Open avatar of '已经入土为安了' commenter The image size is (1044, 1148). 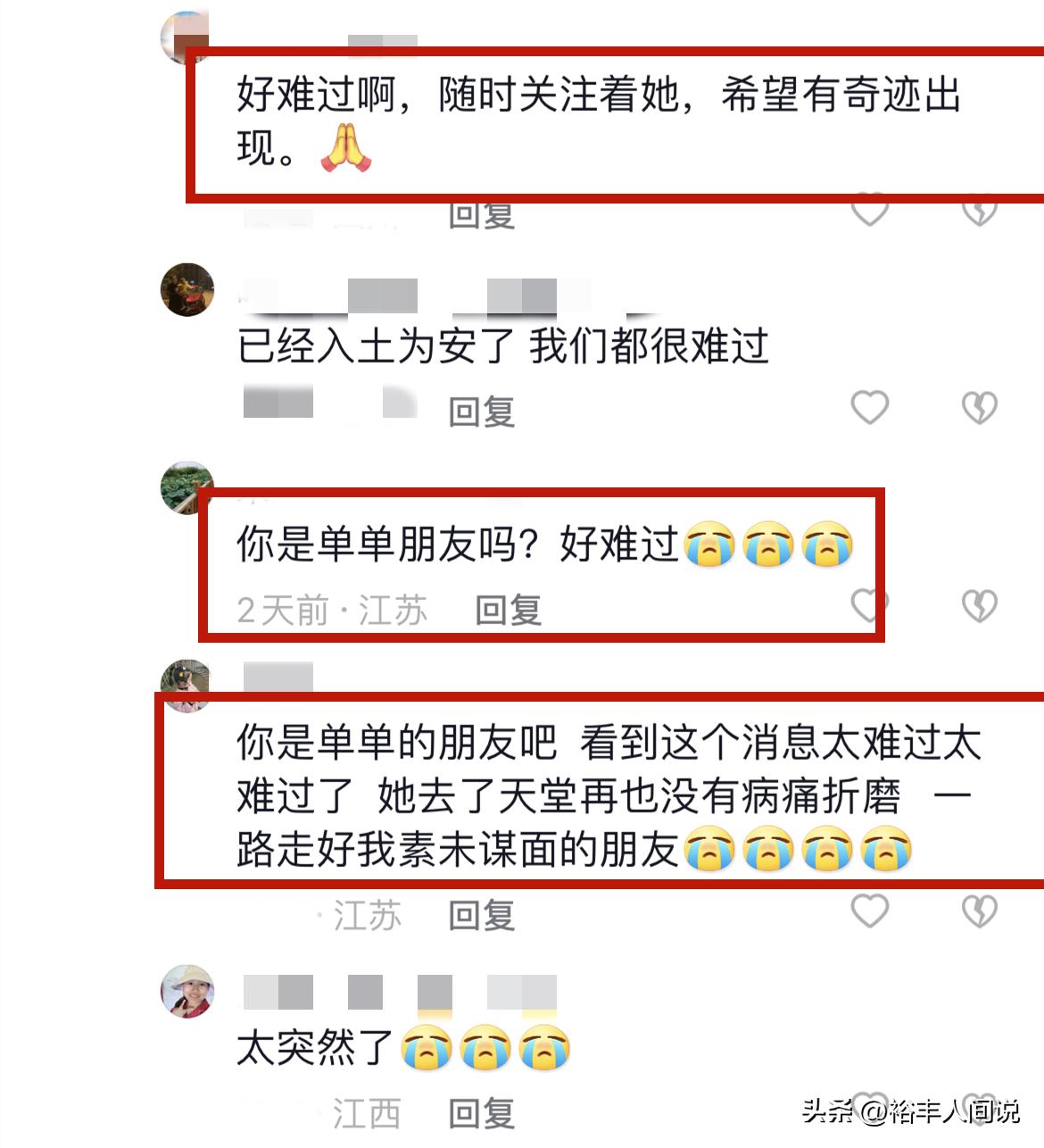(187, 289)
